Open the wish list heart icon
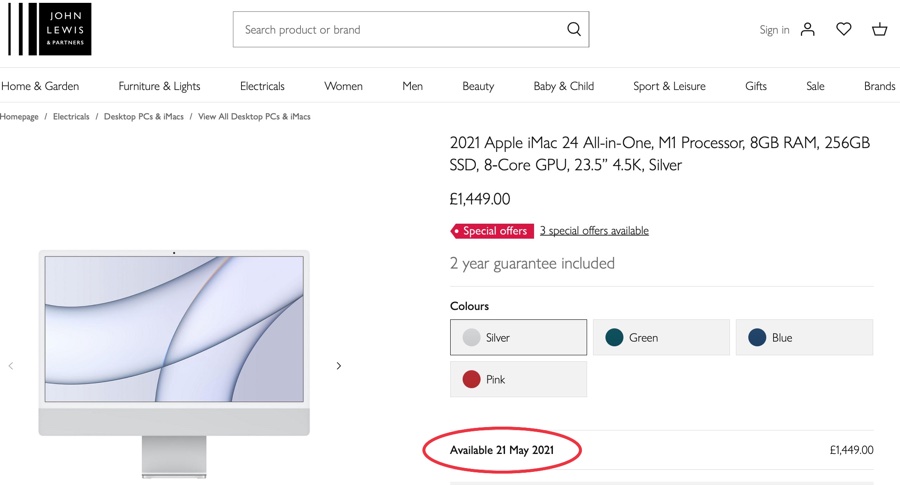Image resolution: width=900 pixels, height=485 pixels. tap(844, 29)
